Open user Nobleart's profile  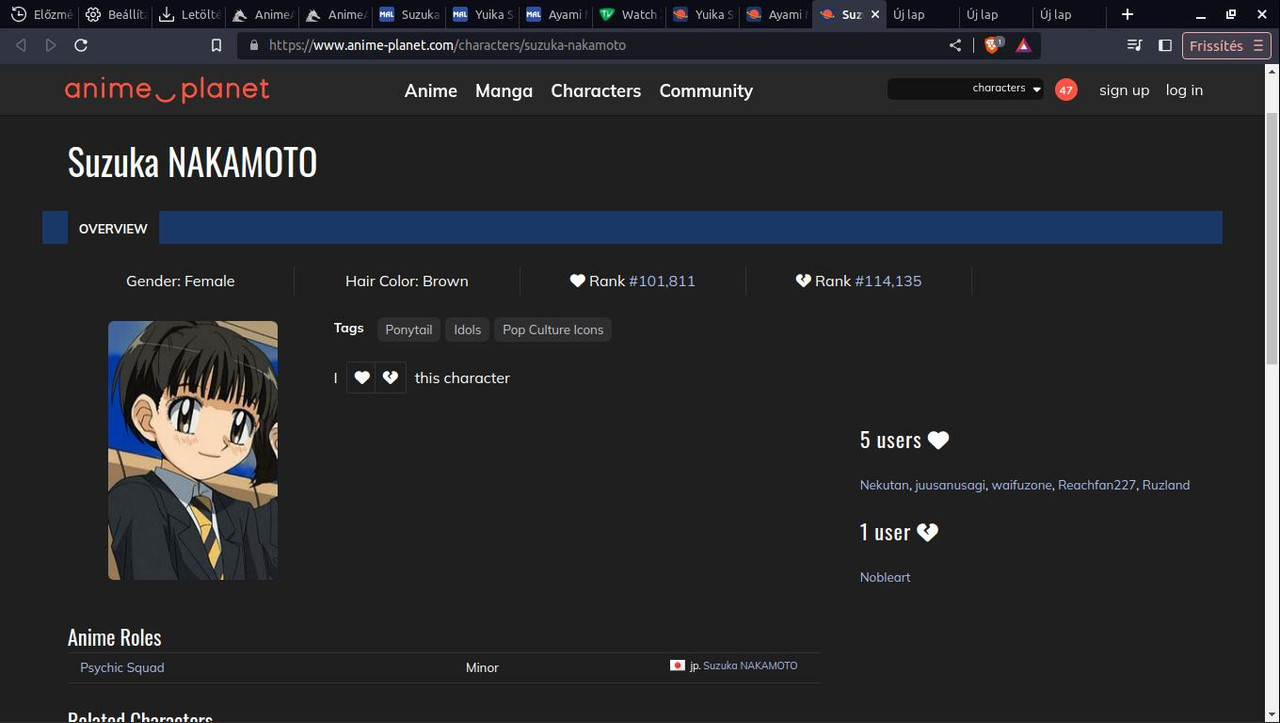click(885, 577)
